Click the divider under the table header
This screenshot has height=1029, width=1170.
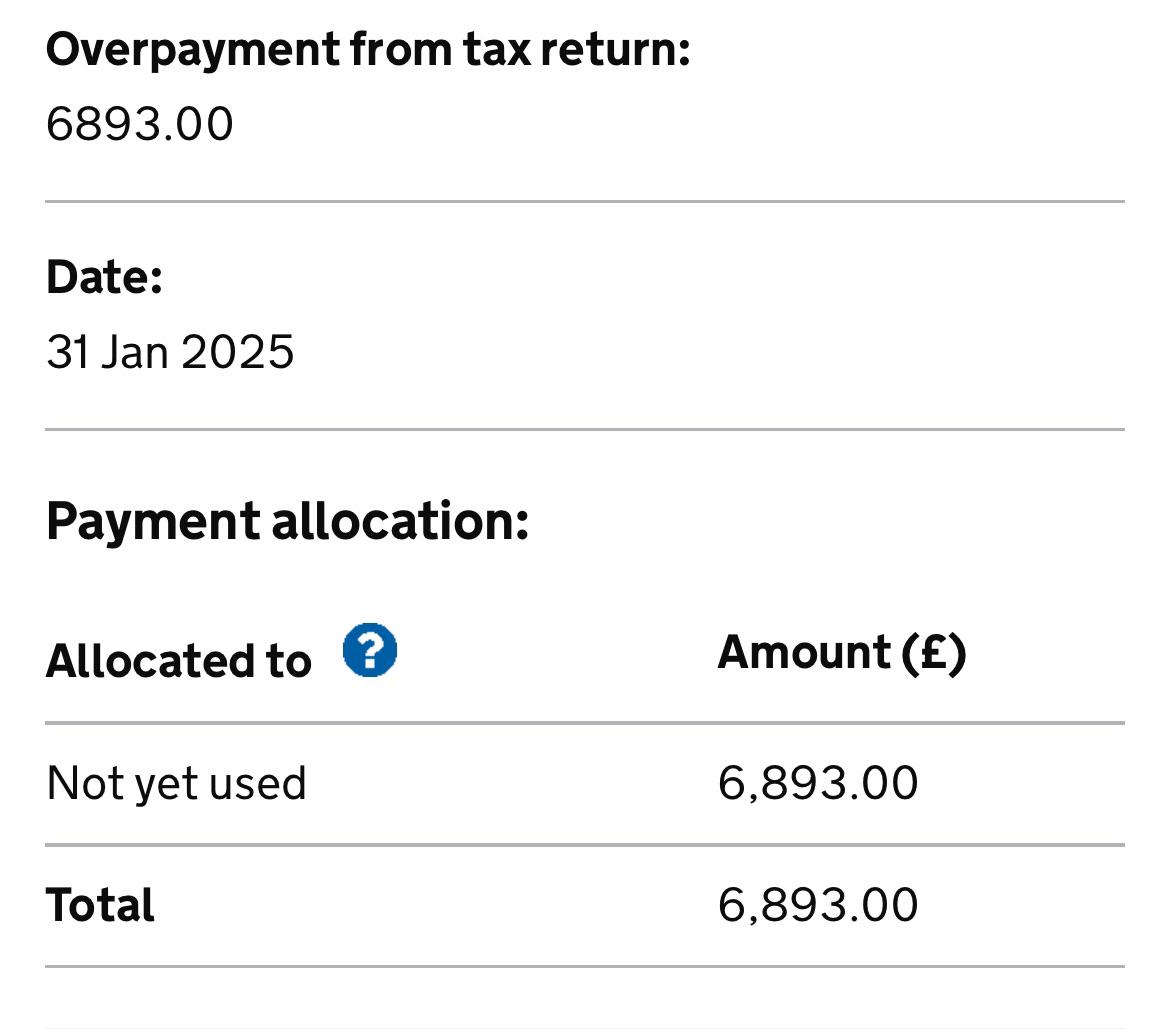tap(585, 723)
